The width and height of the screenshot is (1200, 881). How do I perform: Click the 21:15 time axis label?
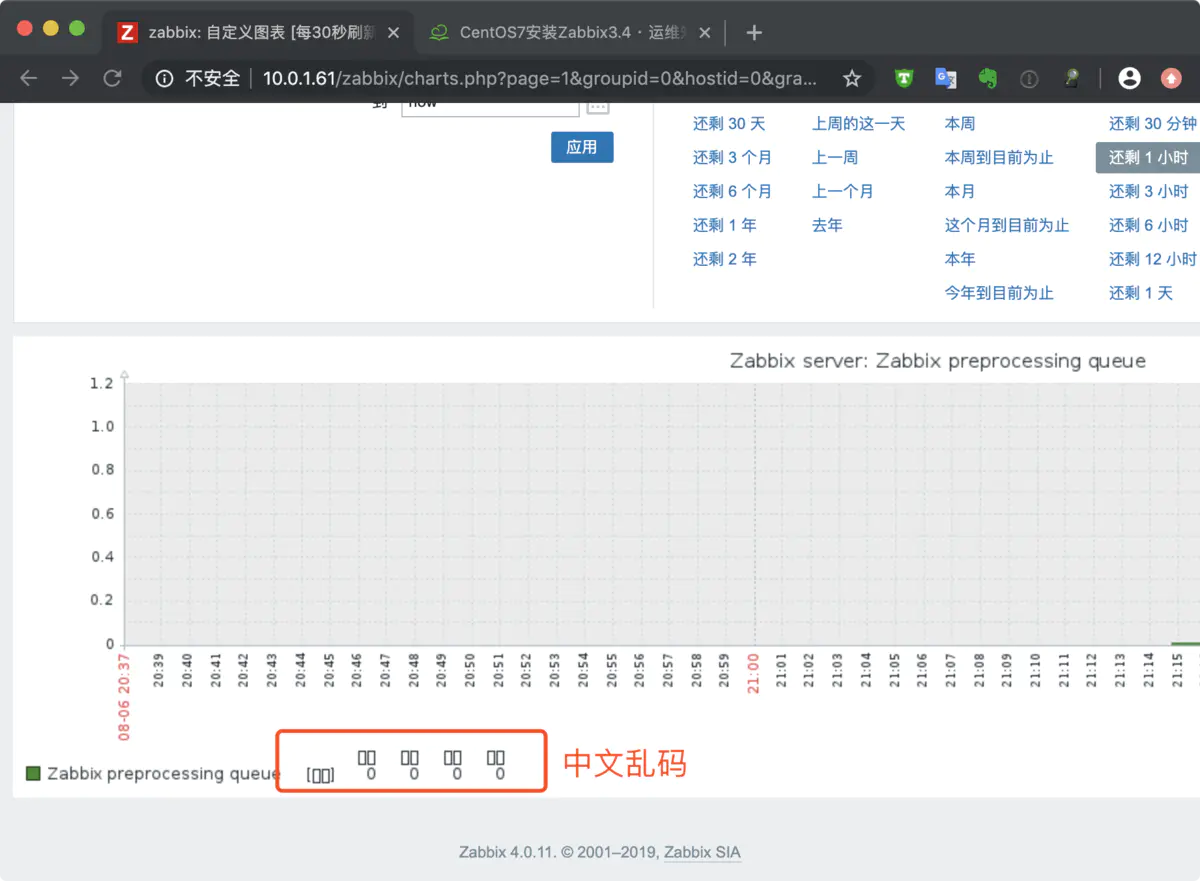[x=1177, y=670]
